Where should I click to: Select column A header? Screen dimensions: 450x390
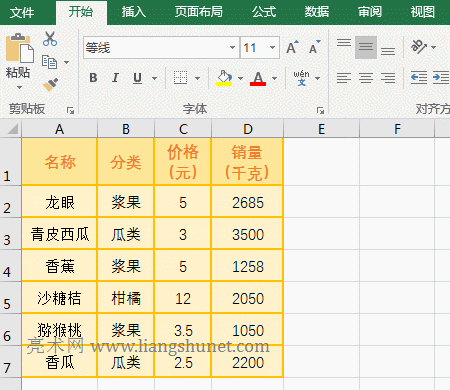(59, 129)
